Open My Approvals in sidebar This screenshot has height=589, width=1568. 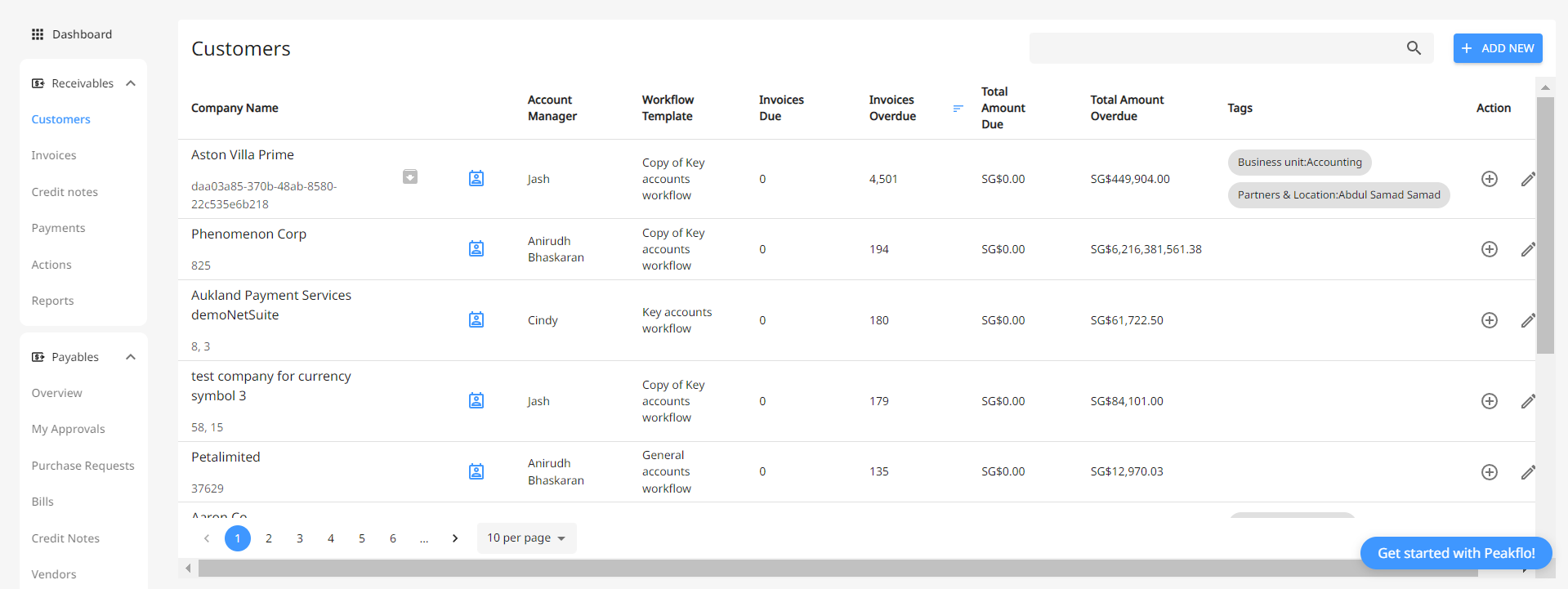[x=69, y=429]
